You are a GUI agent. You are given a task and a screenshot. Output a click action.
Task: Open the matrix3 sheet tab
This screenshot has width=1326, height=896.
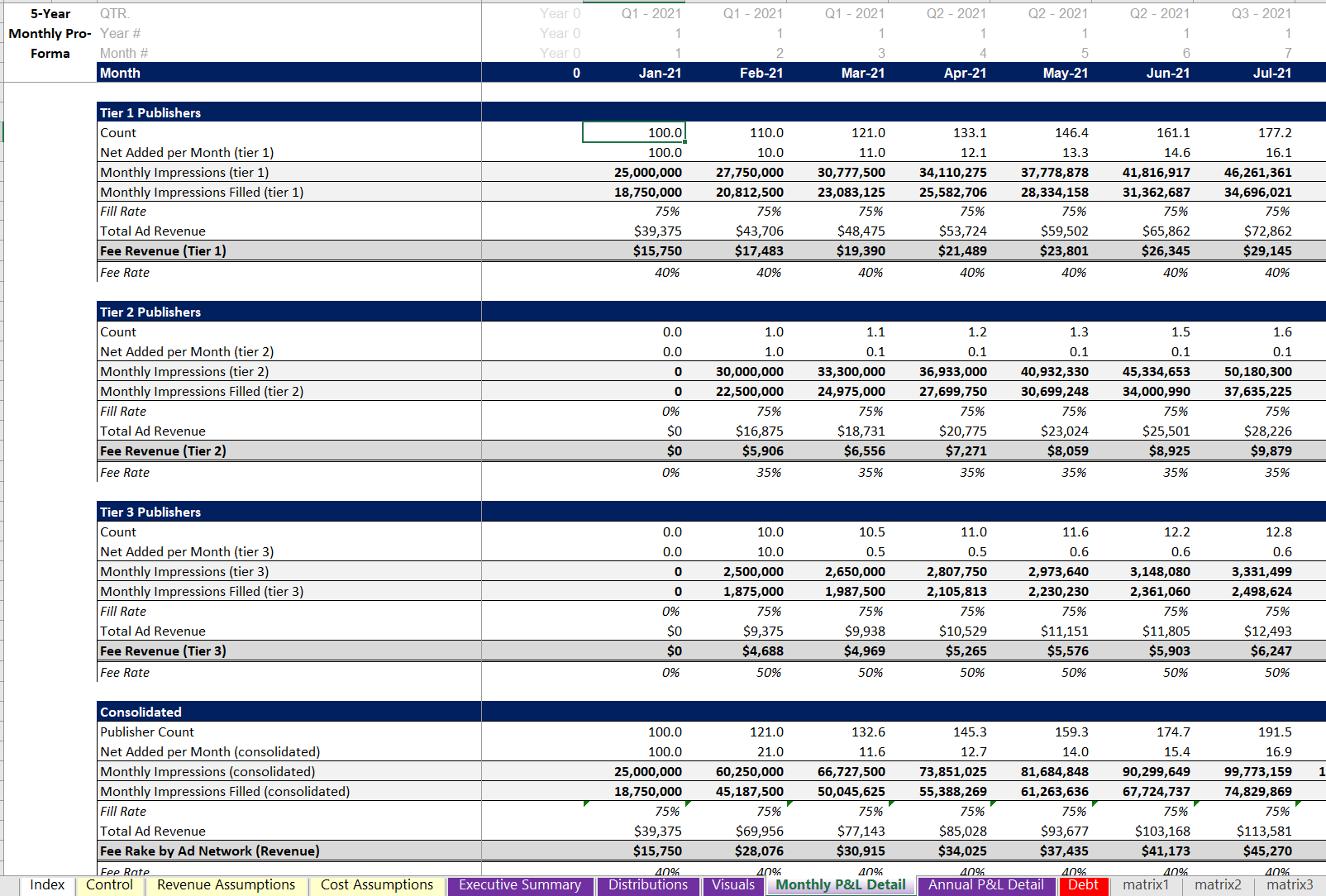click(x=1290, y=885)
